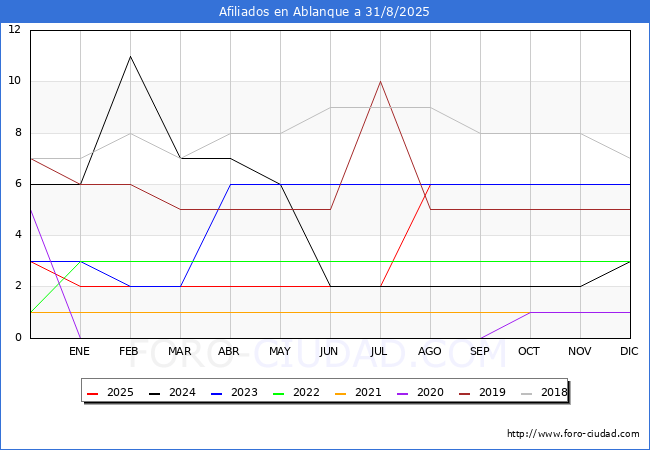
Task: Click the green 2022 legend swatch
Action: pos(278,393)
